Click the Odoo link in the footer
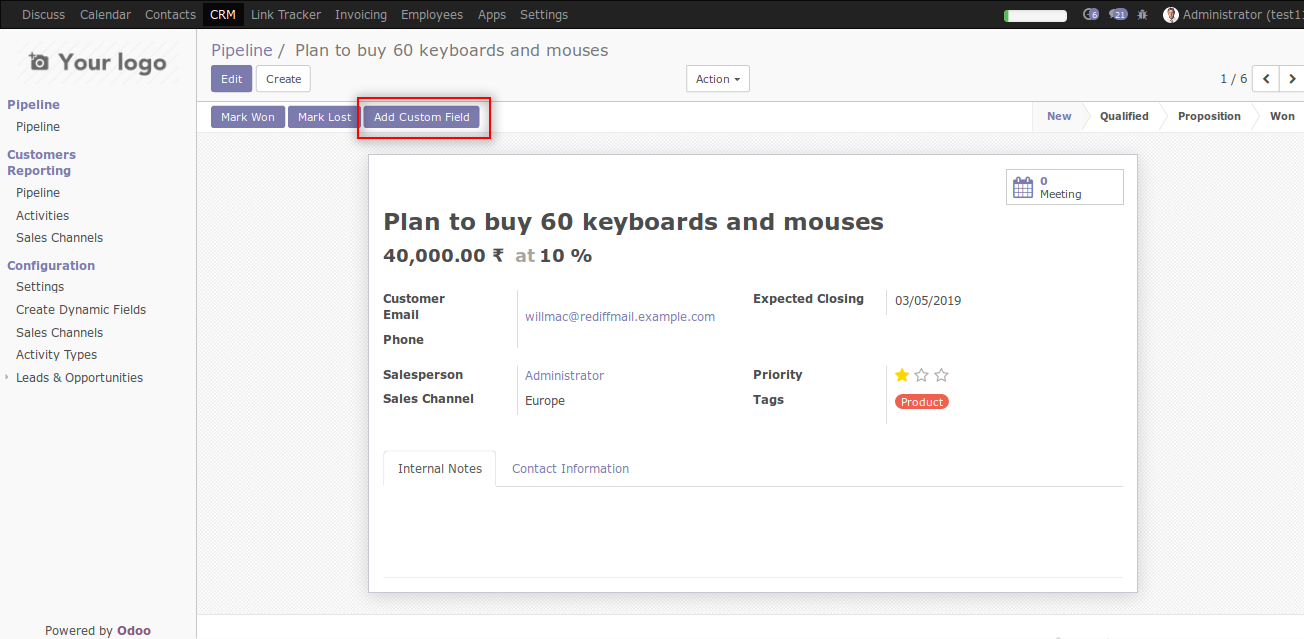1304x639 pixels. (134, 631)
